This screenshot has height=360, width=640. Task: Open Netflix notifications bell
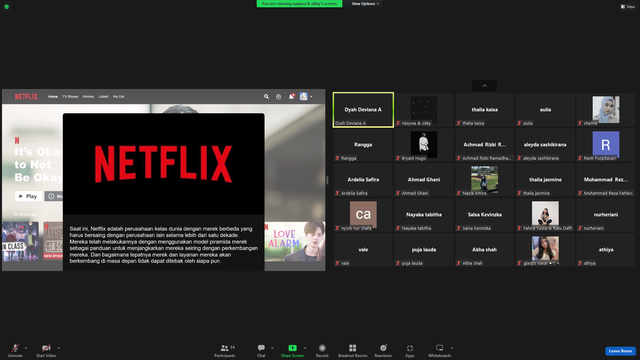tap(291, 97)
